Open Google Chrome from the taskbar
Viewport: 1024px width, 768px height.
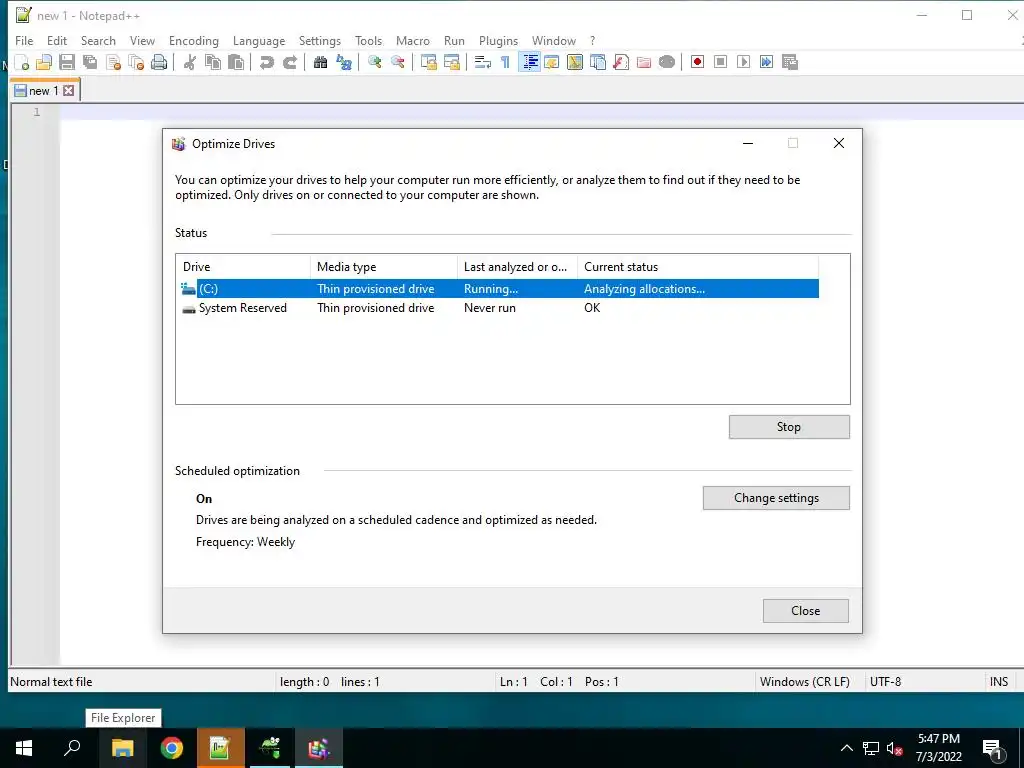pyautogui.click(x=172, y=748)
